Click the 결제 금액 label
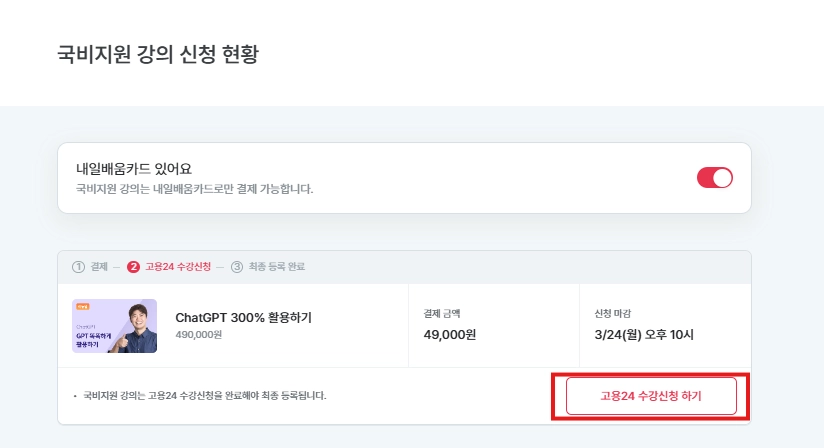This screenshot has height=448, width=824. pyautogui.click(x=442, y=313)
